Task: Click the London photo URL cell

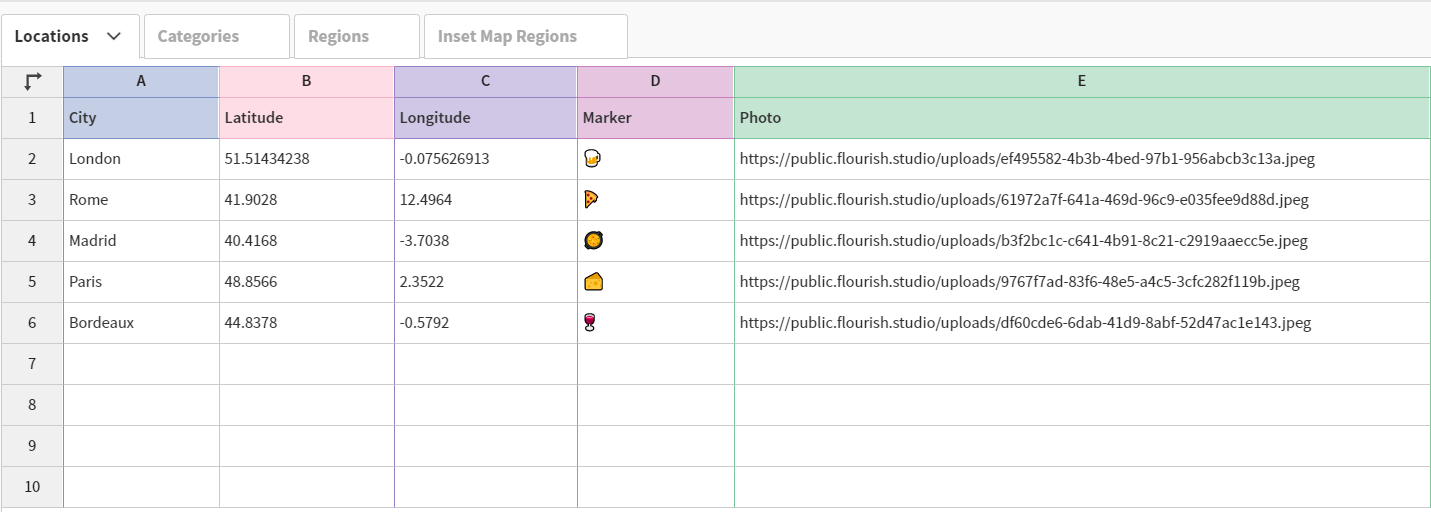Action: pos(1082,159)
